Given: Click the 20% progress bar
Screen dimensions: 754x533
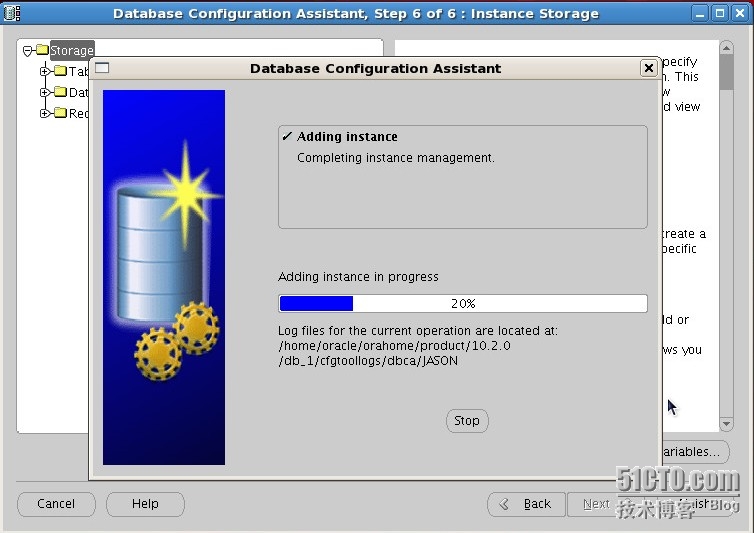Looking at the screenshot, I should [x=463, y=304].
